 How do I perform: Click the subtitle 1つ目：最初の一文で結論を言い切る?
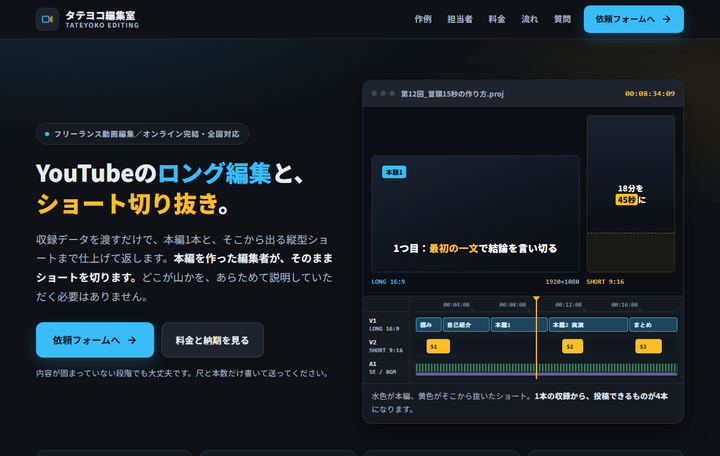475,248
